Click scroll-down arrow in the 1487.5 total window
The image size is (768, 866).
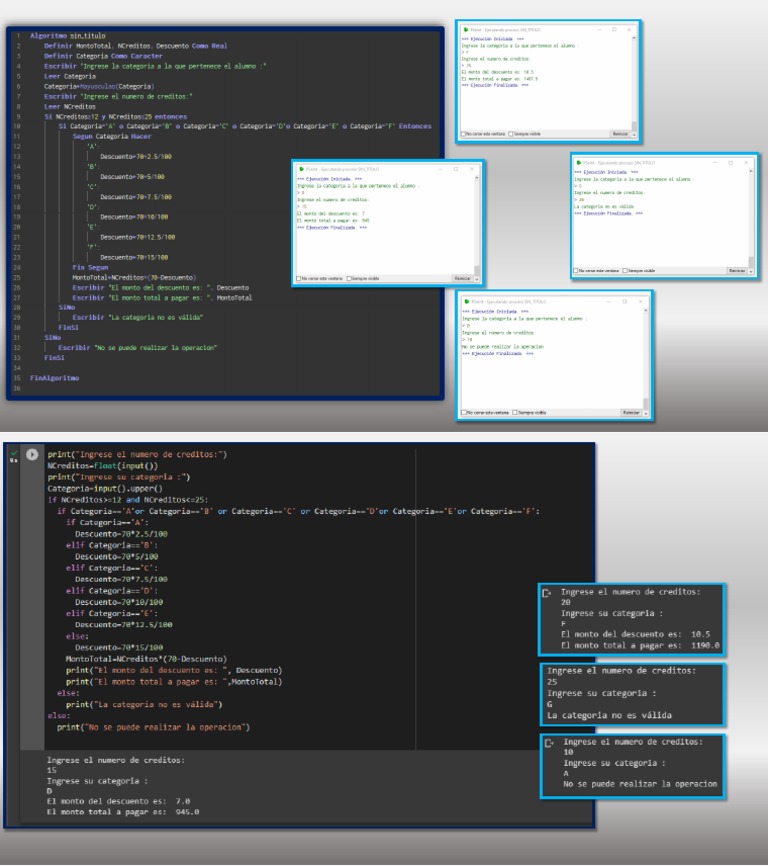pos(634,134)
